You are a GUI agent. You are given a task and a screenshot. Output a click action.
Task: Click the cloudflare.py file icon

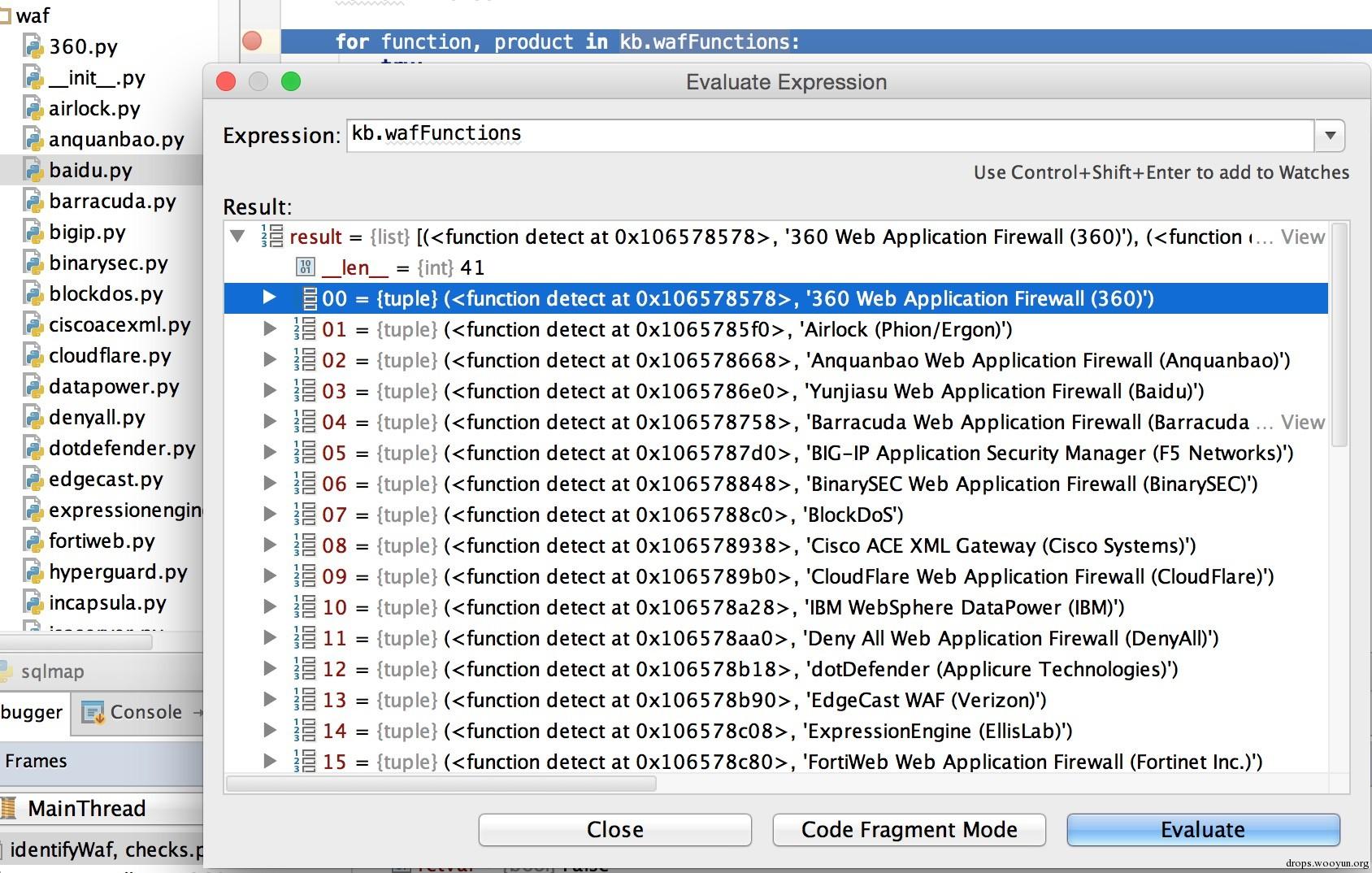(x=33, y=355)
